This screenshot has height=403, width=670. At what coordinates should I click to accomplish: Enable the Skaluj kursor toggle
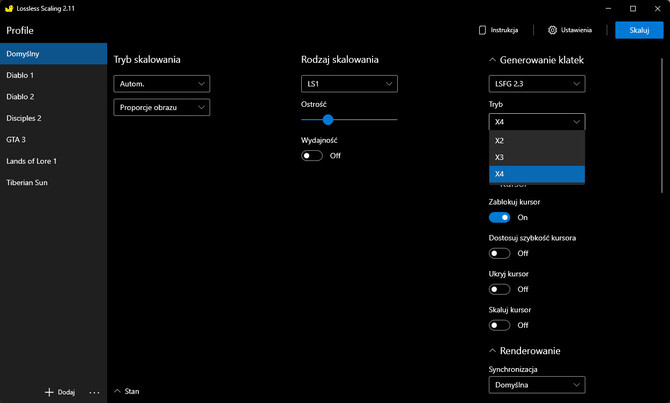(x=499, y=325)
